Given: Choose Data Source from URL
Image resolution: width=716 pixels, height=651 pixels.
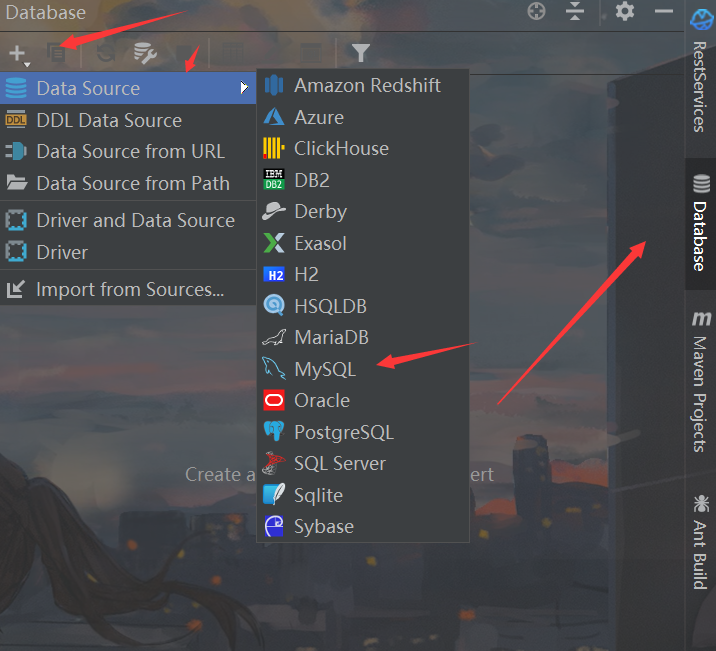Looking at the screenshot, I should [128, 152].
